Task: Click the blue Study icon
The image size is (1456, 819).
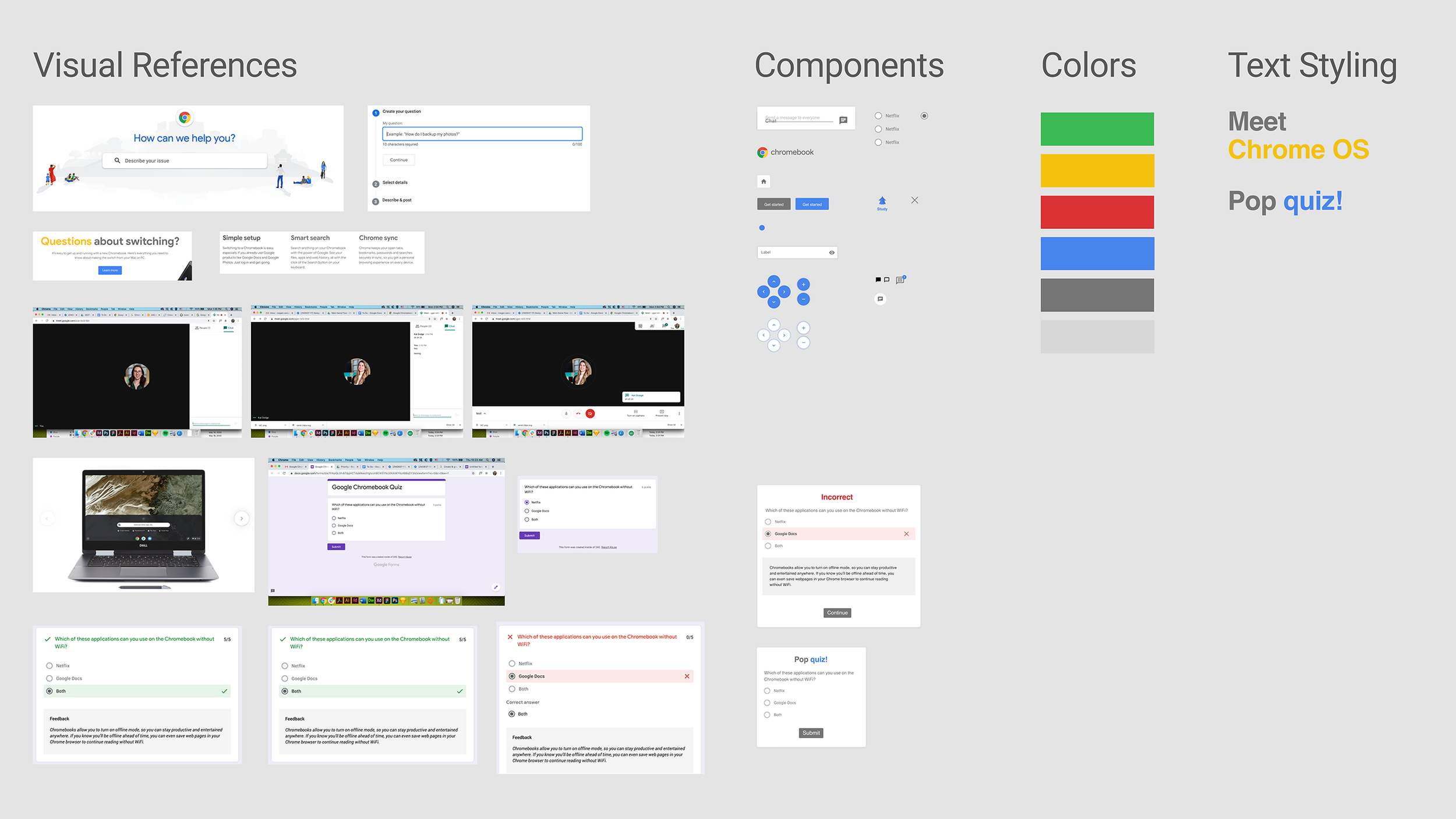Action: pyautogui.click(x=882, y=202)
